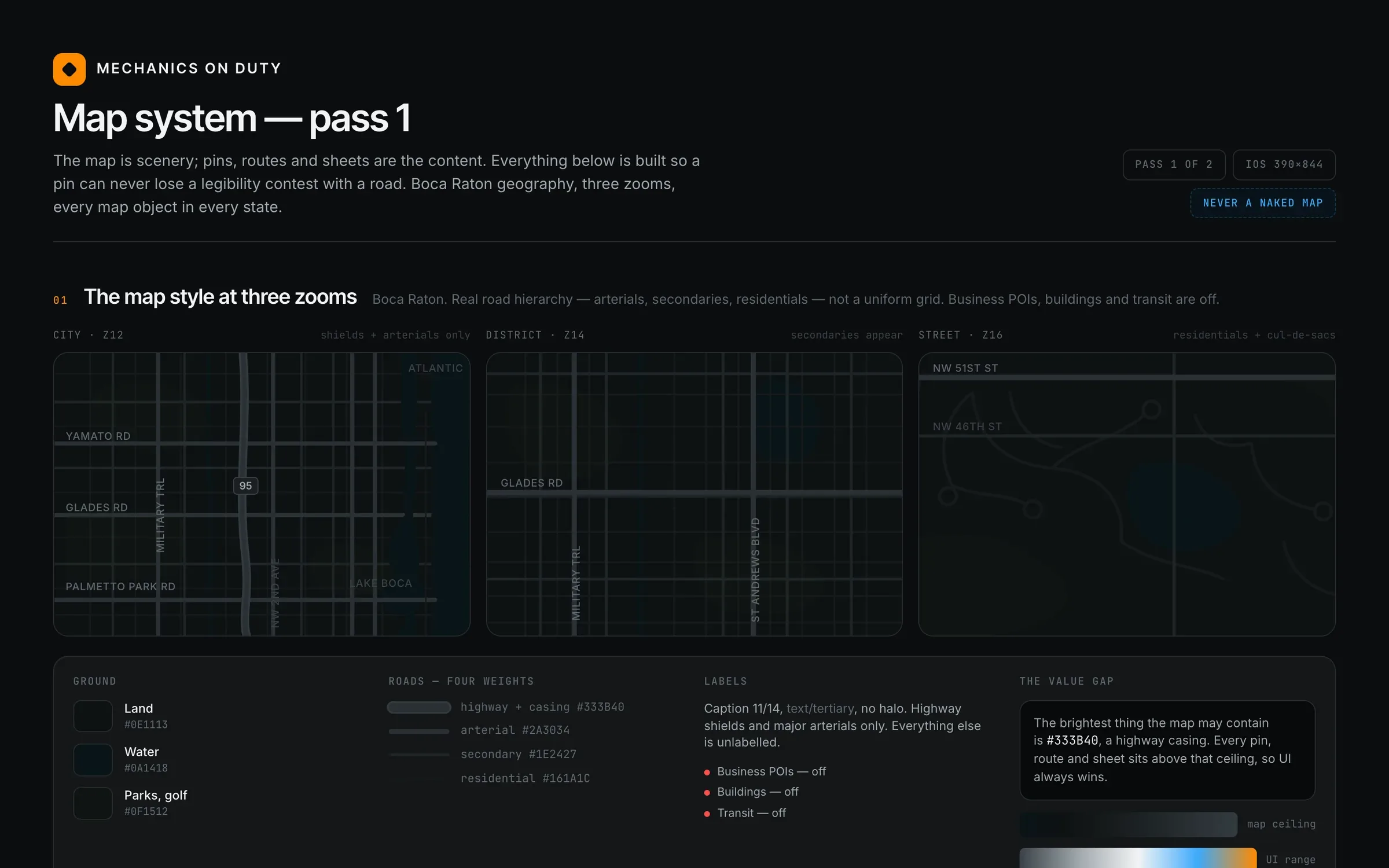This screenshot has height=868, width=1389.
Task: Click the 'secondary #1E2427' road label
Action: tap(519, 754)
